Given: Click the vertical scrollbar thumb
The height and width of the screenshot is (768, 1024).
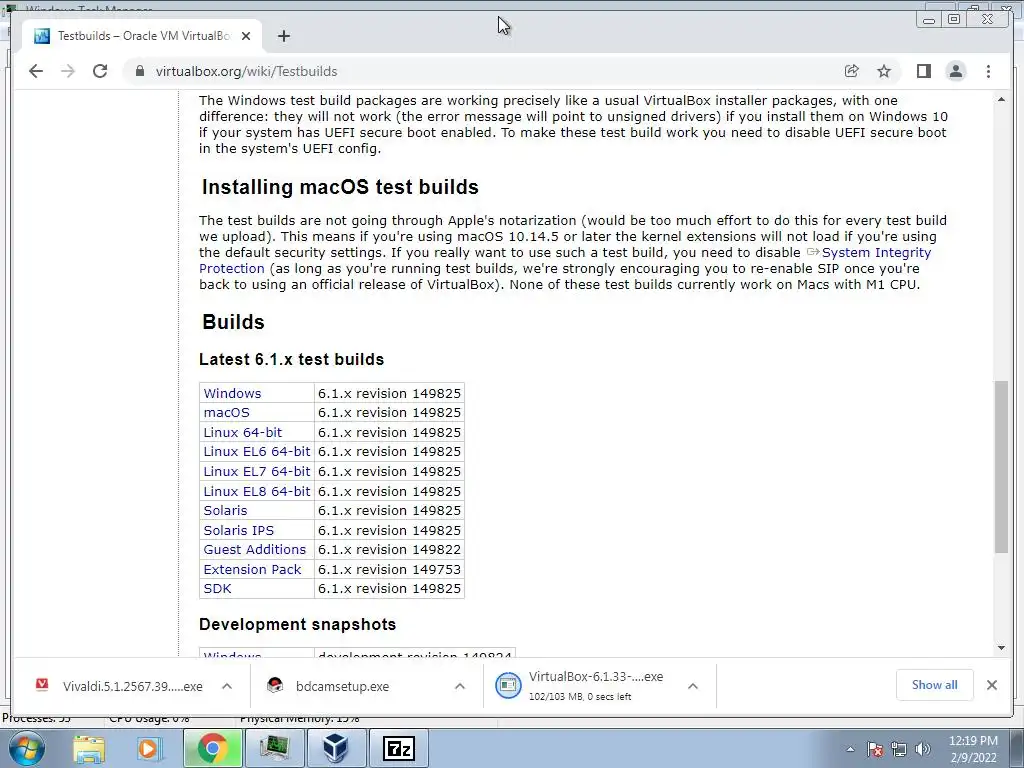Looking at the screenshot, I should point(1001,467).
